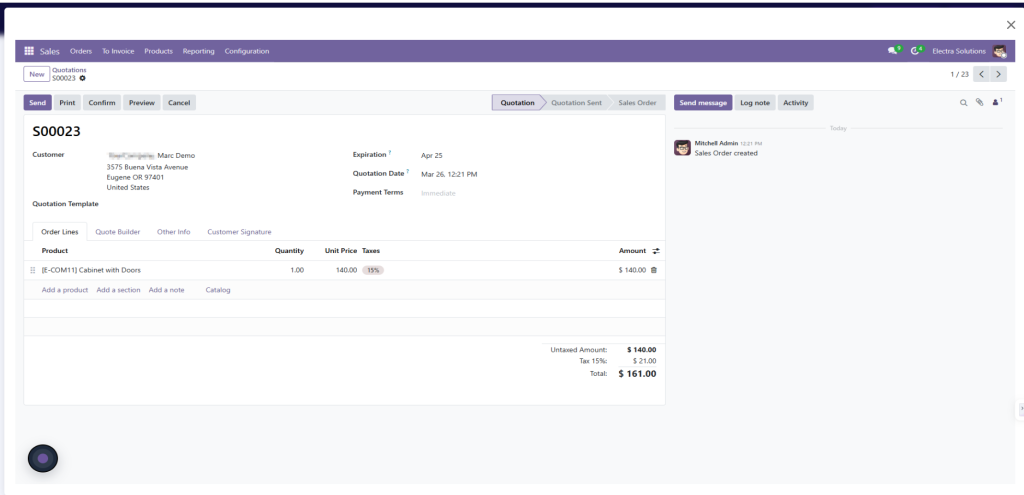Sort by the Product column header
This screenshot has width=1024, height=495.
[55, 251]
